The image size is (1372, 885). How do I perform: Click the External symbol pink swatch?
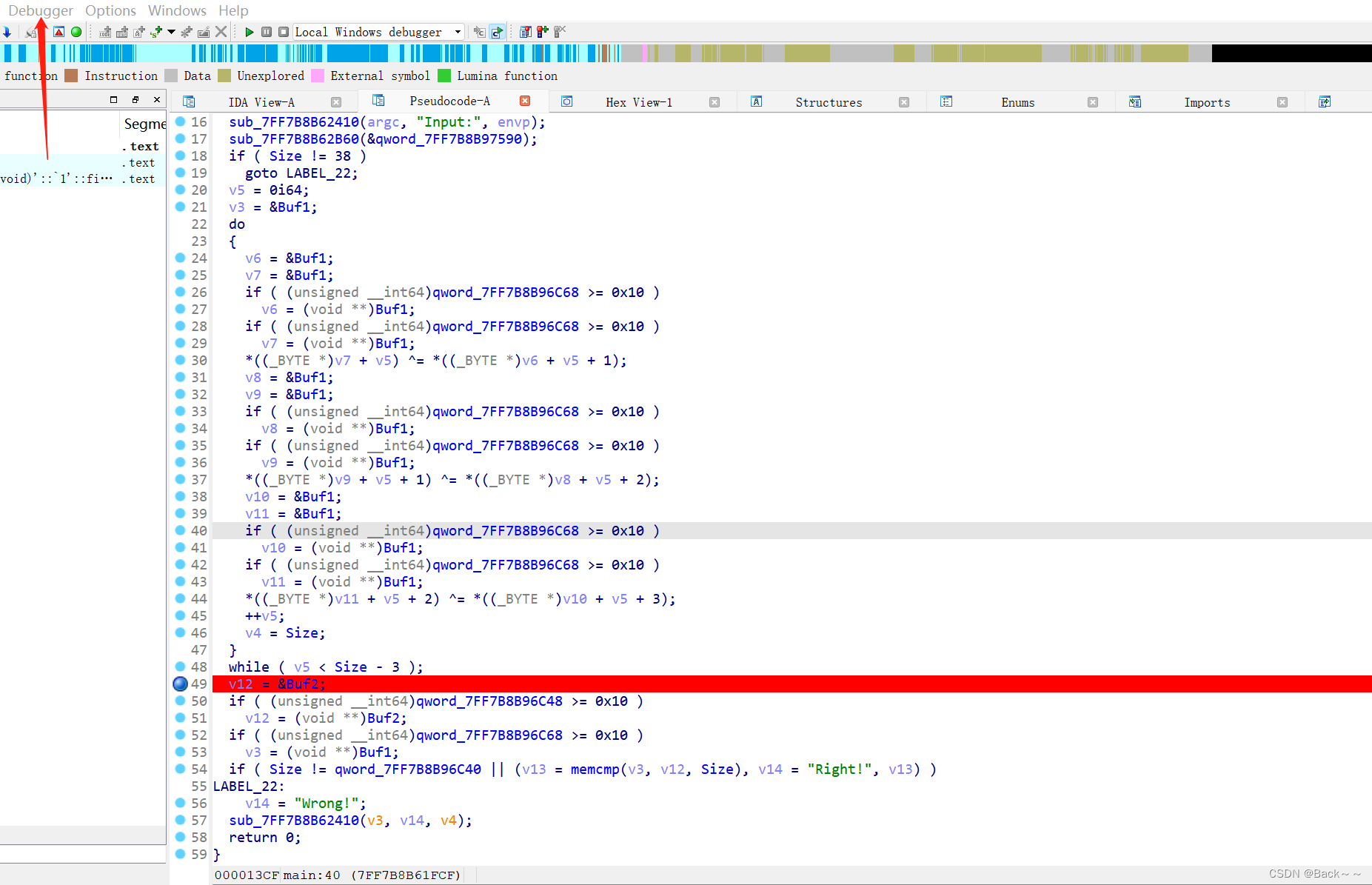[x=318, y=76]
